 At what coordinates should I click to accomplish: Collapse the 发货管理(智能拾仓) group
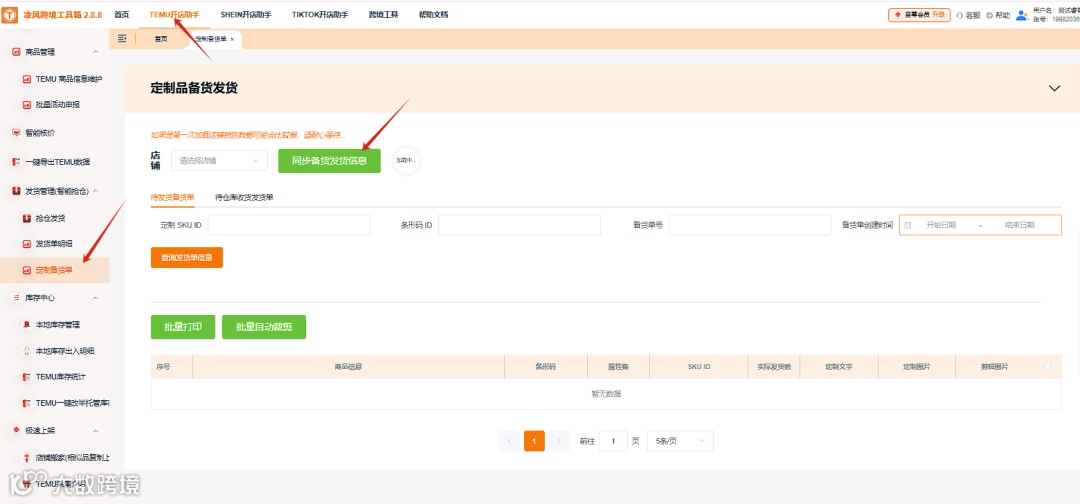tap(96, 191)
